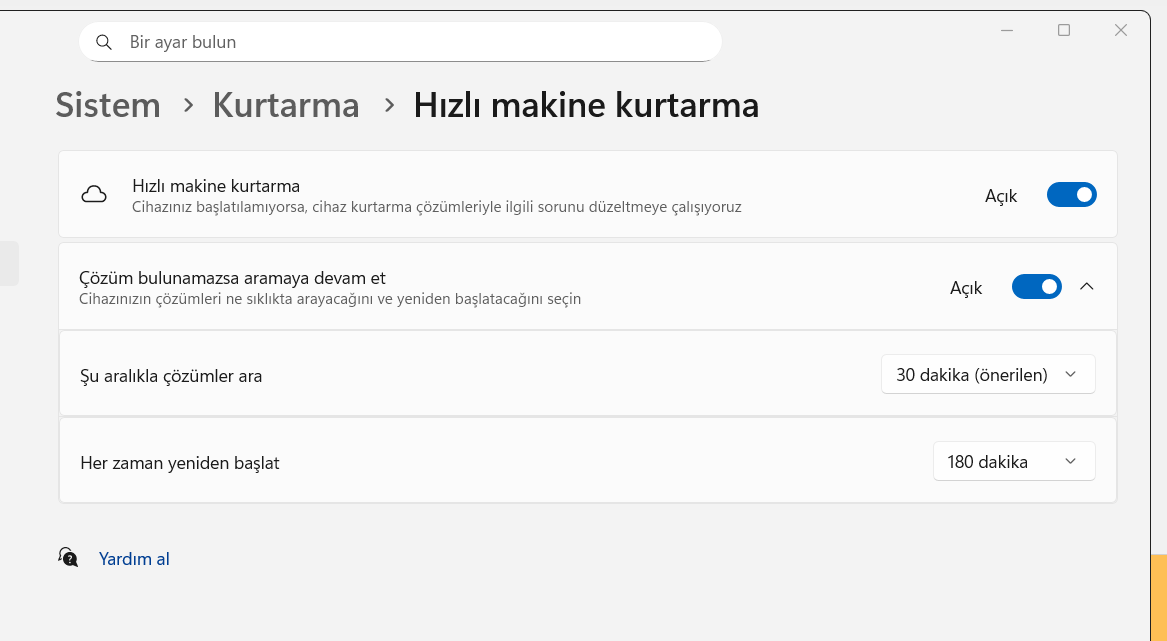Click the magnifier icon in the search box
1167x641 pixels.
(103, 42)
